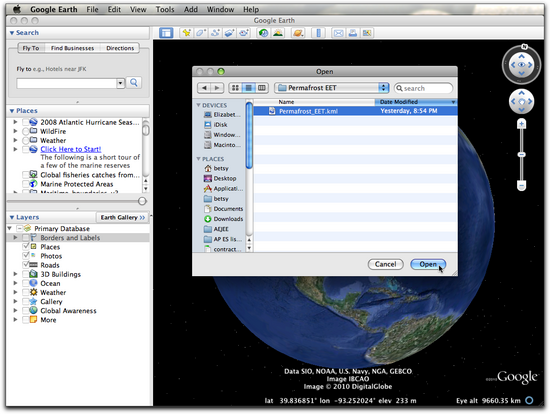Screen dimensions: 550x414
Task: Collapse the Primary Database tree
Action: point(10,228)
